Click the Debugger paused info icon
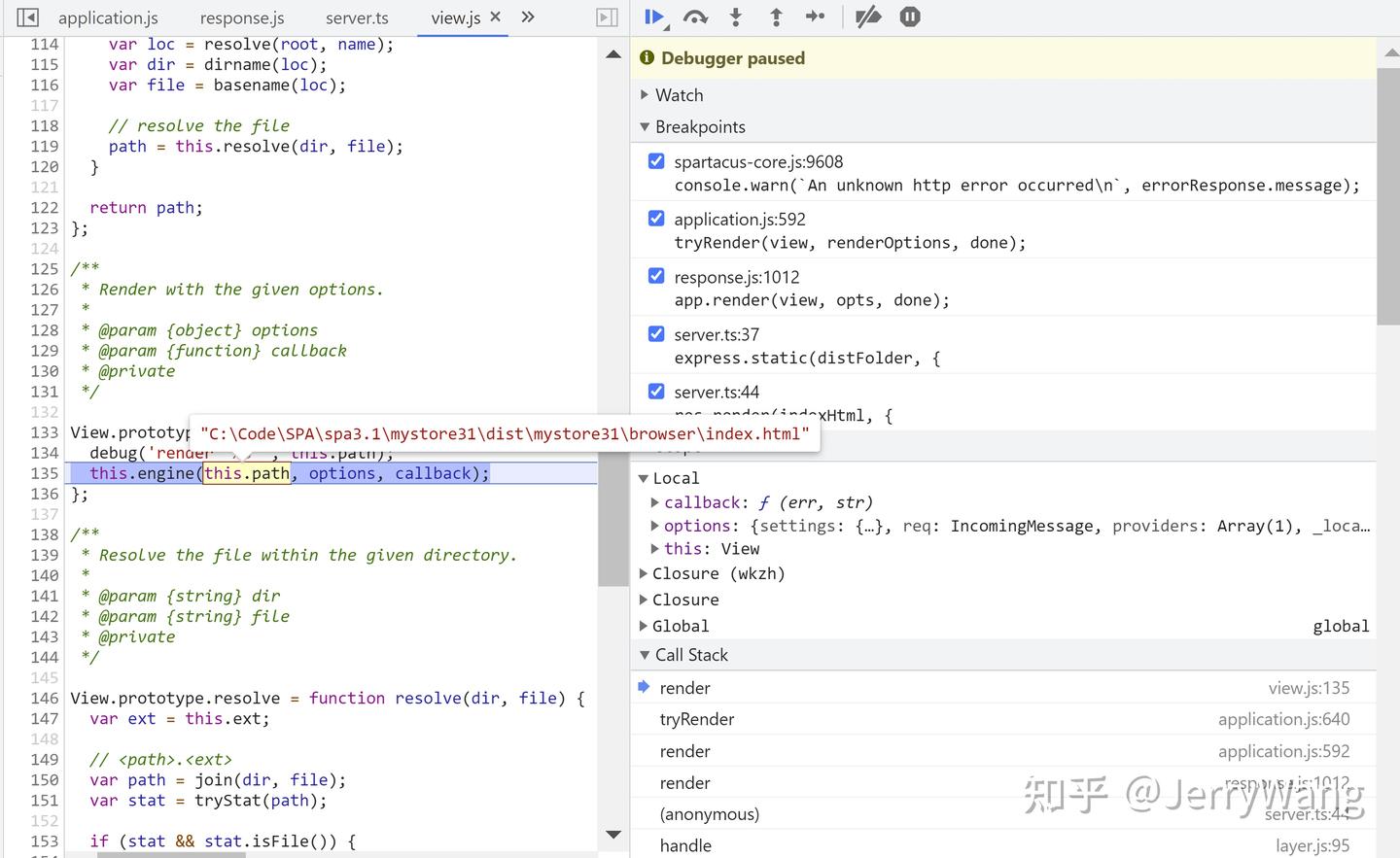This screenshot has width=1400, height=858. [x=647, y=58]
